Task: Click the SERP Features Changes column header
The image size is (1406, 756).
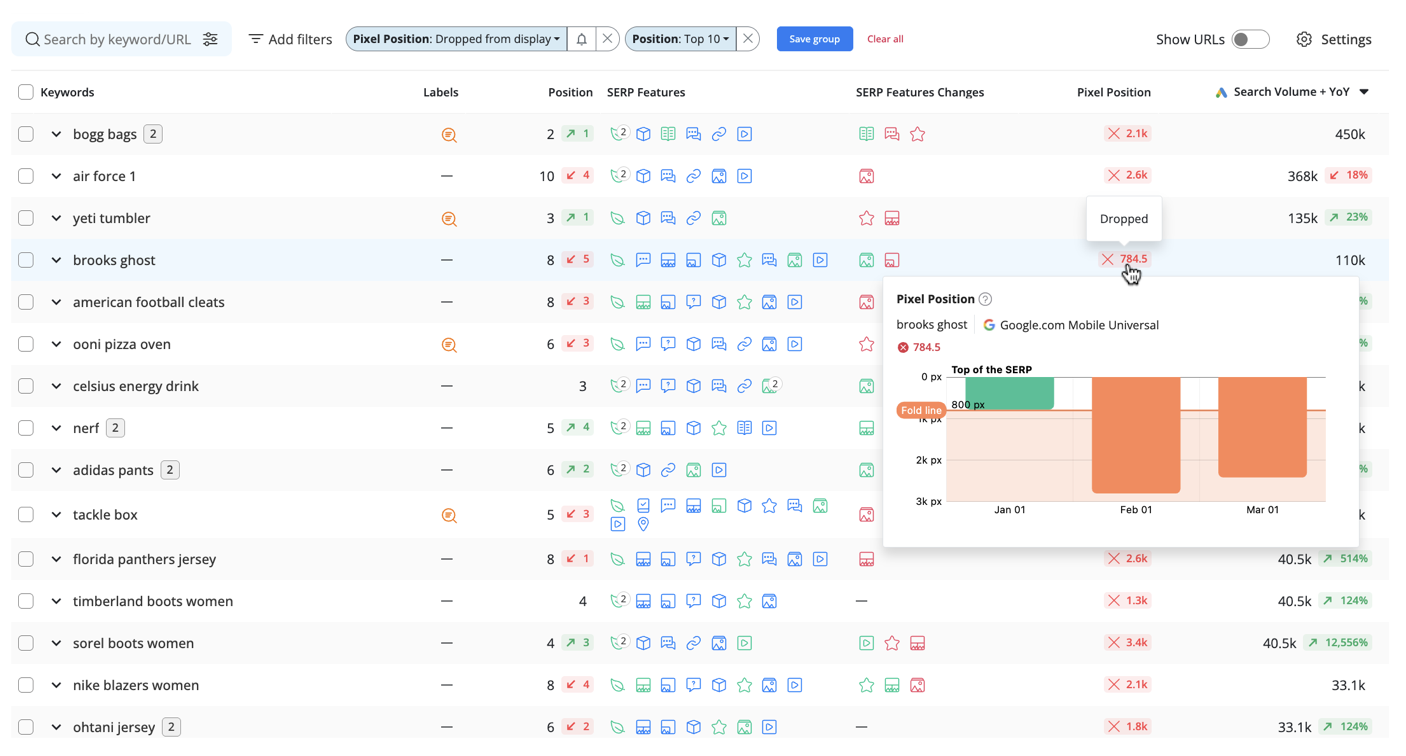Action: [x=920, y=92]
